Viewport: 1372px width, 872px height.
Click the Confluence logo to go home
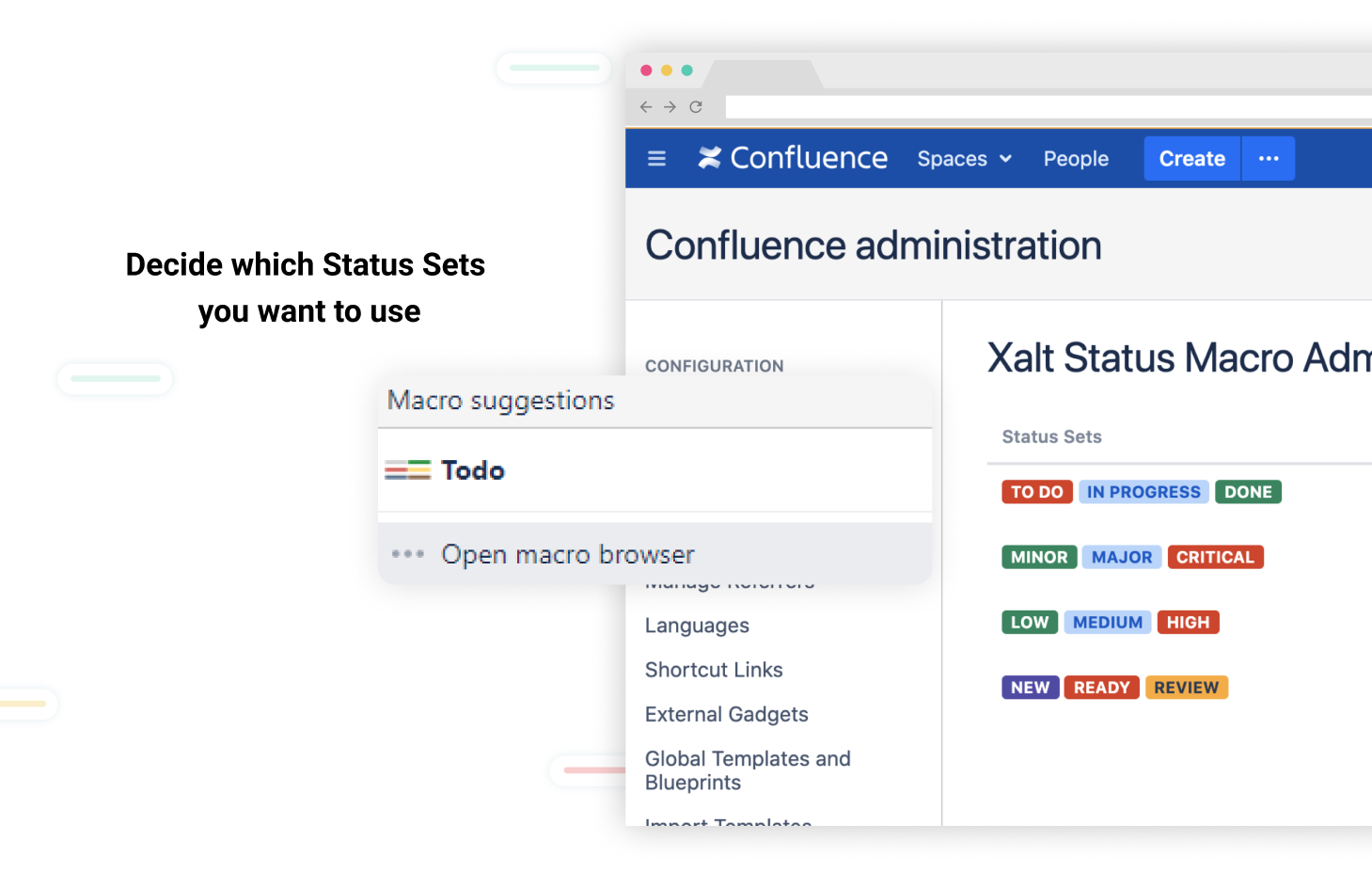(x=793, y=157)
